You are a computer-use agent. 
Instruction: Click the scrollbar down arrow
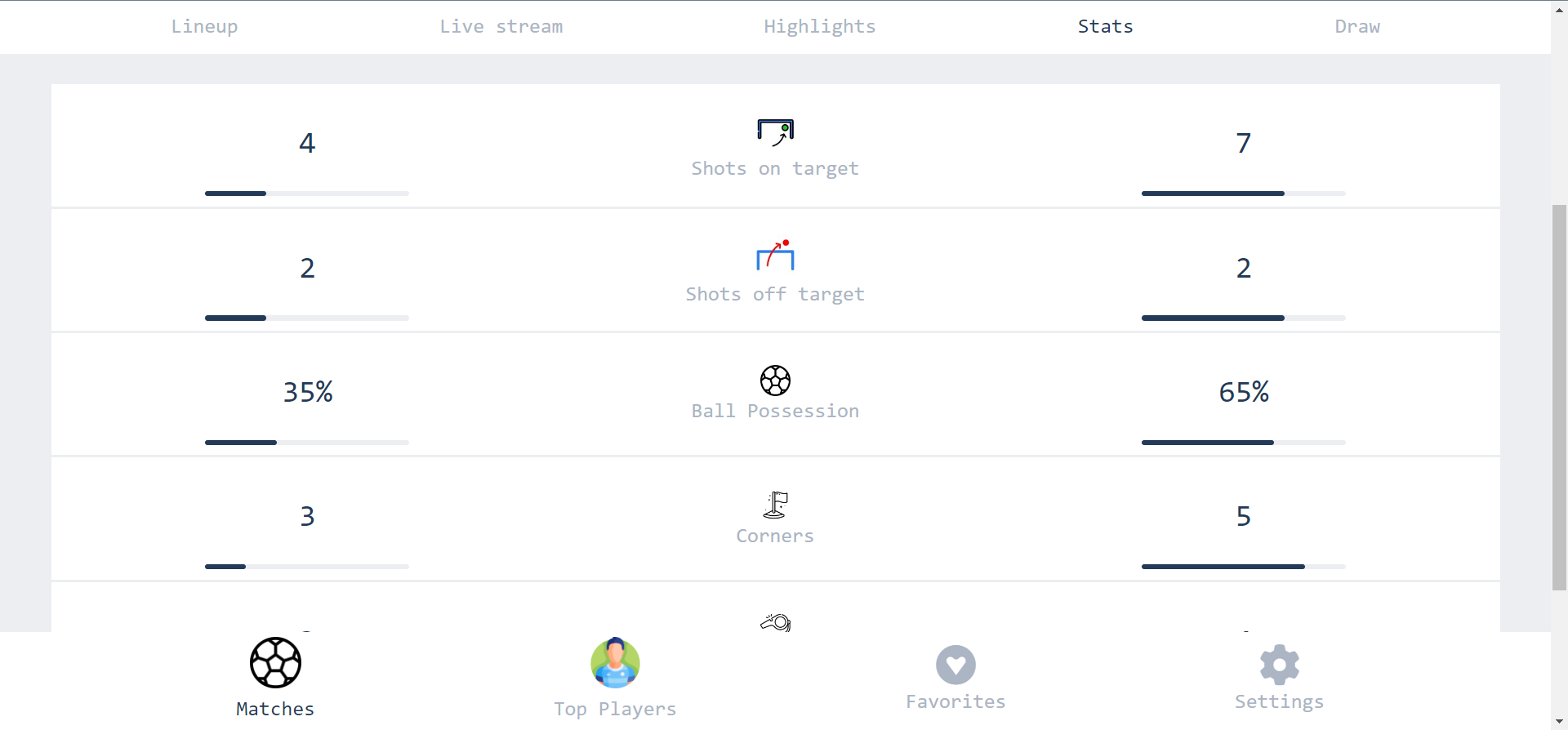tap(1559, 722)
